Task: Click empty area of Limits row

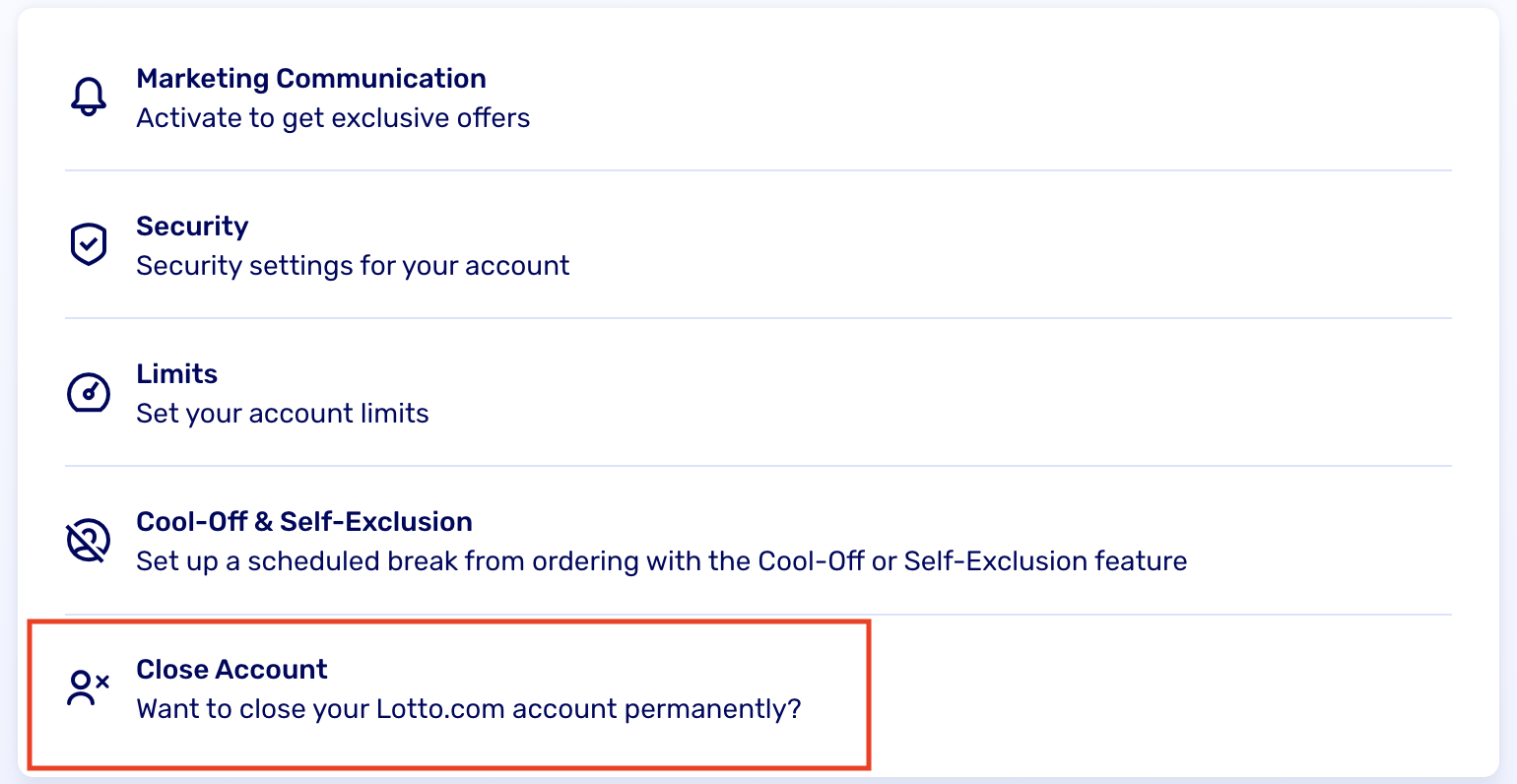Action: (x=985, y=392)
